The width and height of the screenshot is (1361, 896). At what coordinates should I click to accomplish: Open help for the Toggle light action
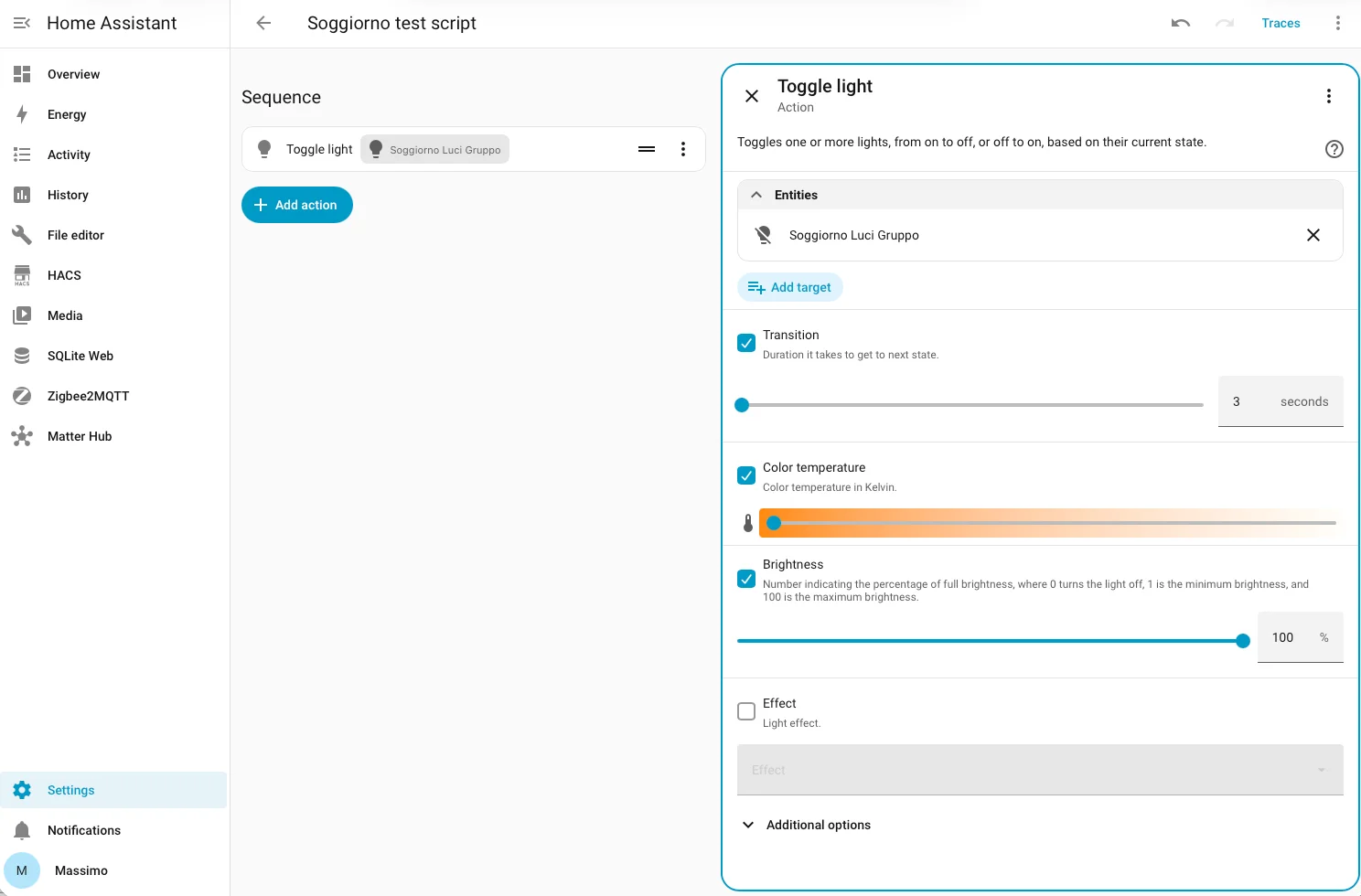tap(1334, 149)
